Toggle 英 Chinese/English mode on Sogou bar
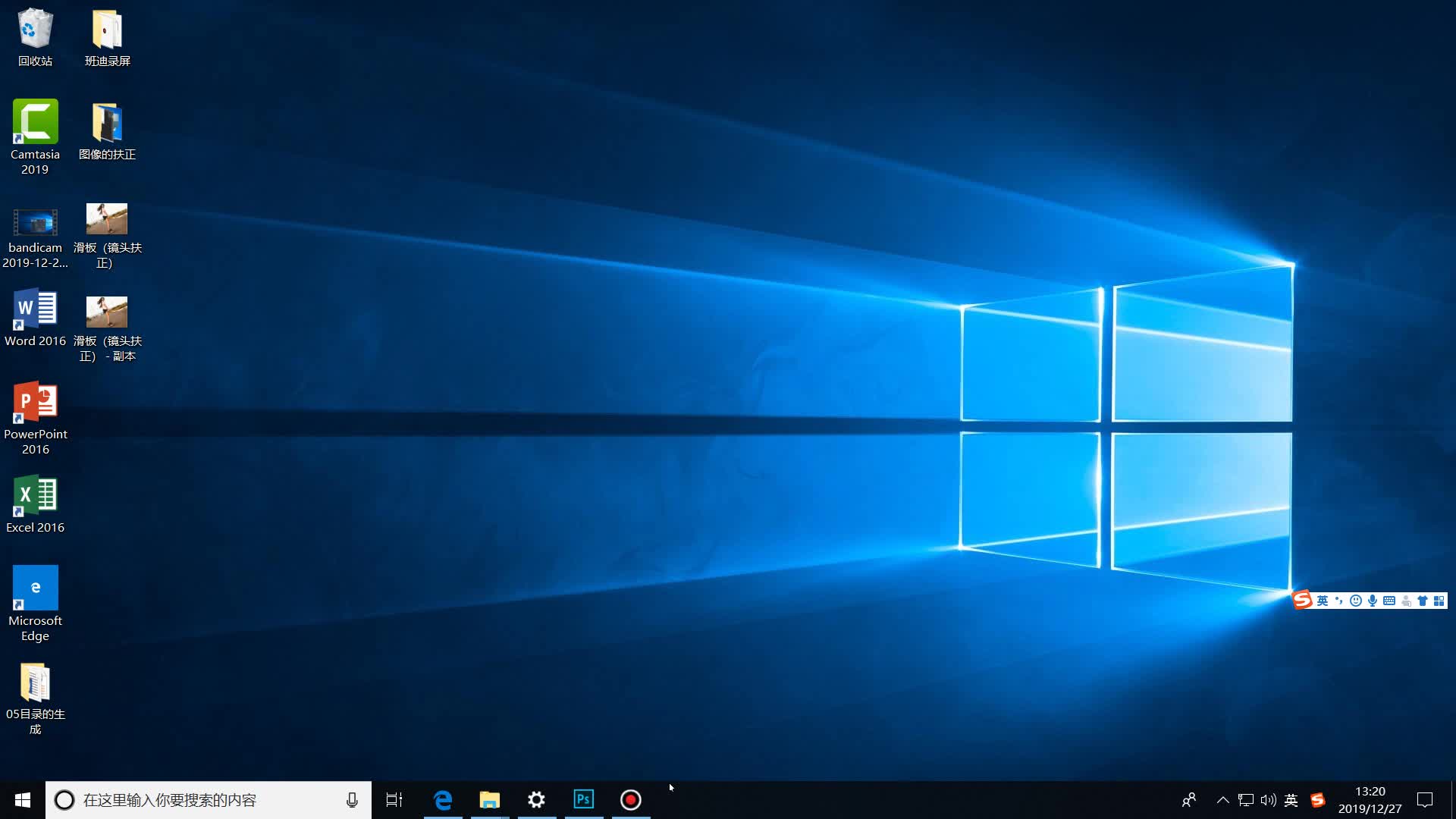 tap(1323, 601)
